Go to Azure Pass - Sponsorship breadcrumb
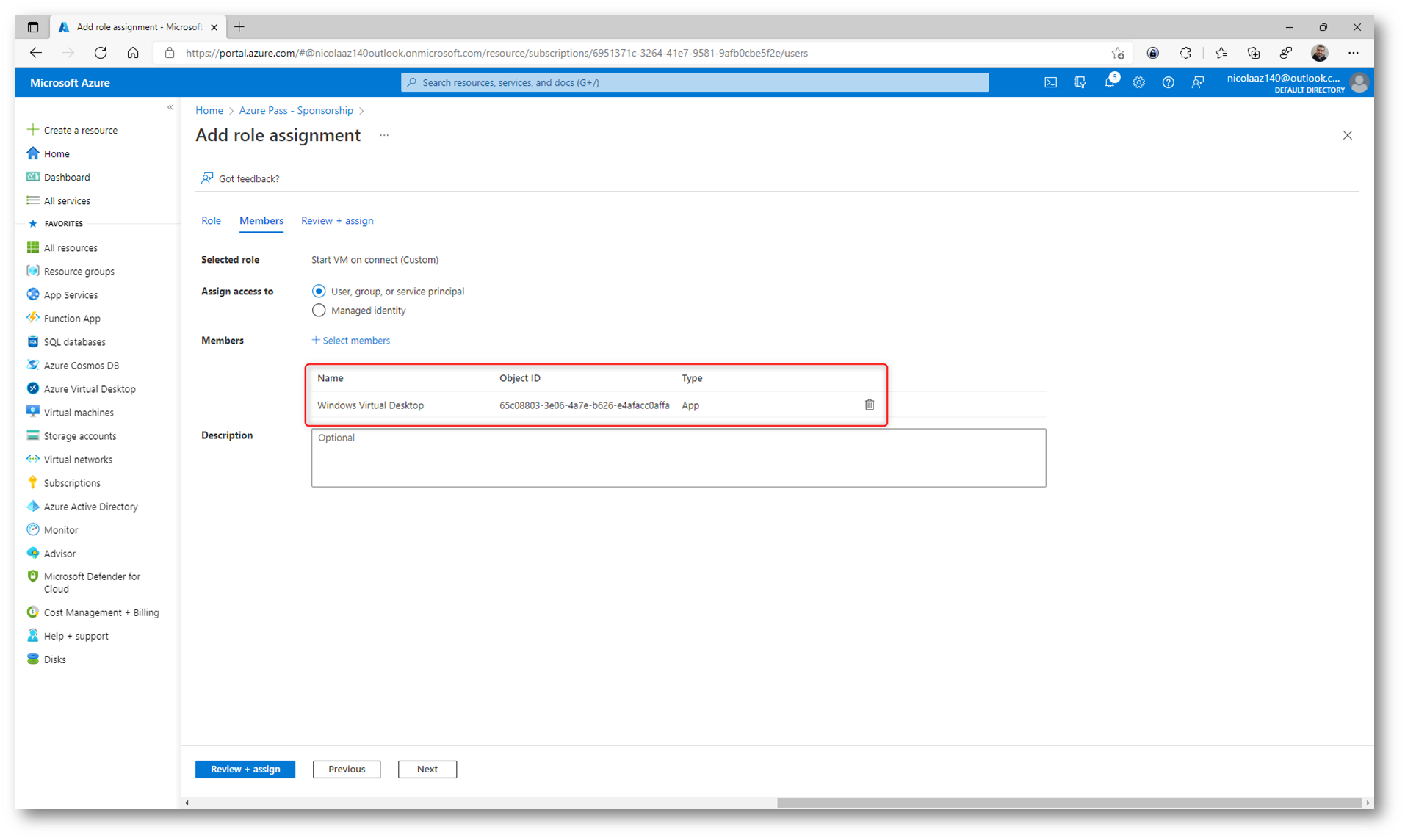This screenshot has width=1405, height=840. (296, 110)
